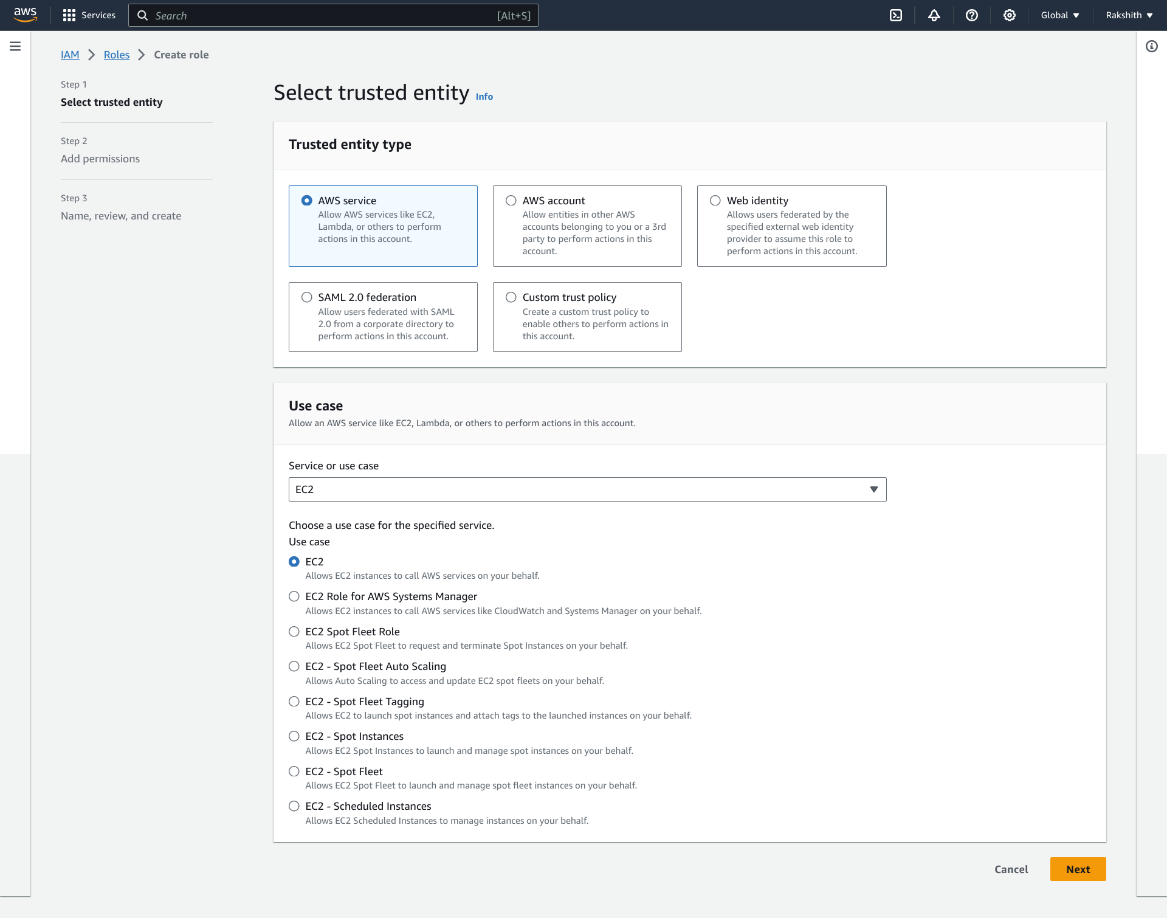Image resolution: width=1167 pixels, height=918 pixels.
Task: Launch the CloudShell terminal icon
Action: point(896,15)
